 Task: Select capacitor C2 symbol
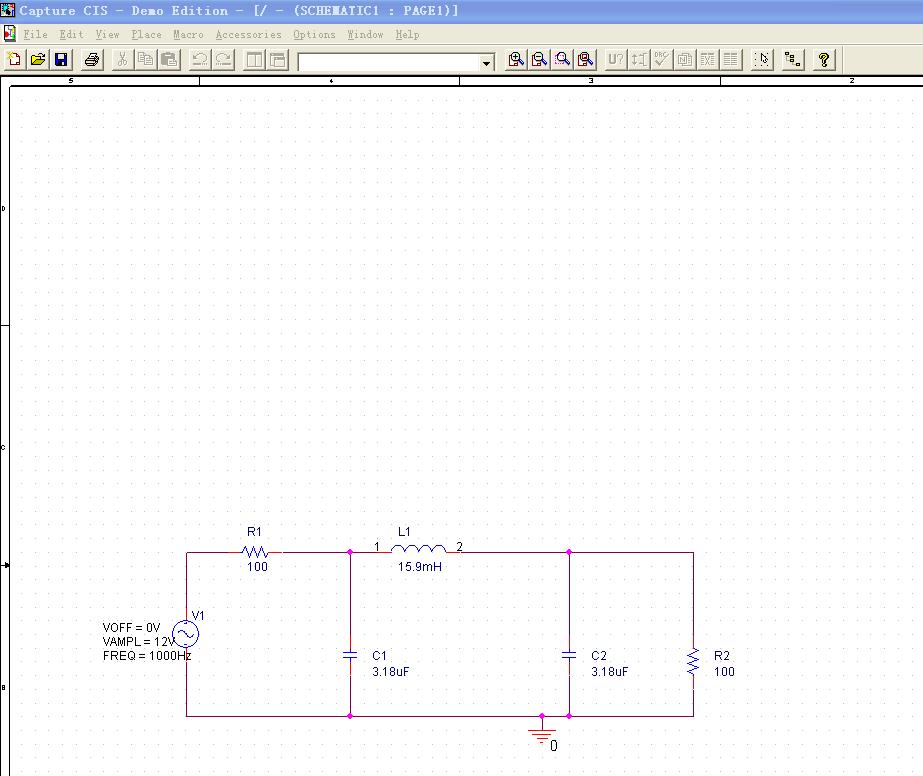coord(569,655)
